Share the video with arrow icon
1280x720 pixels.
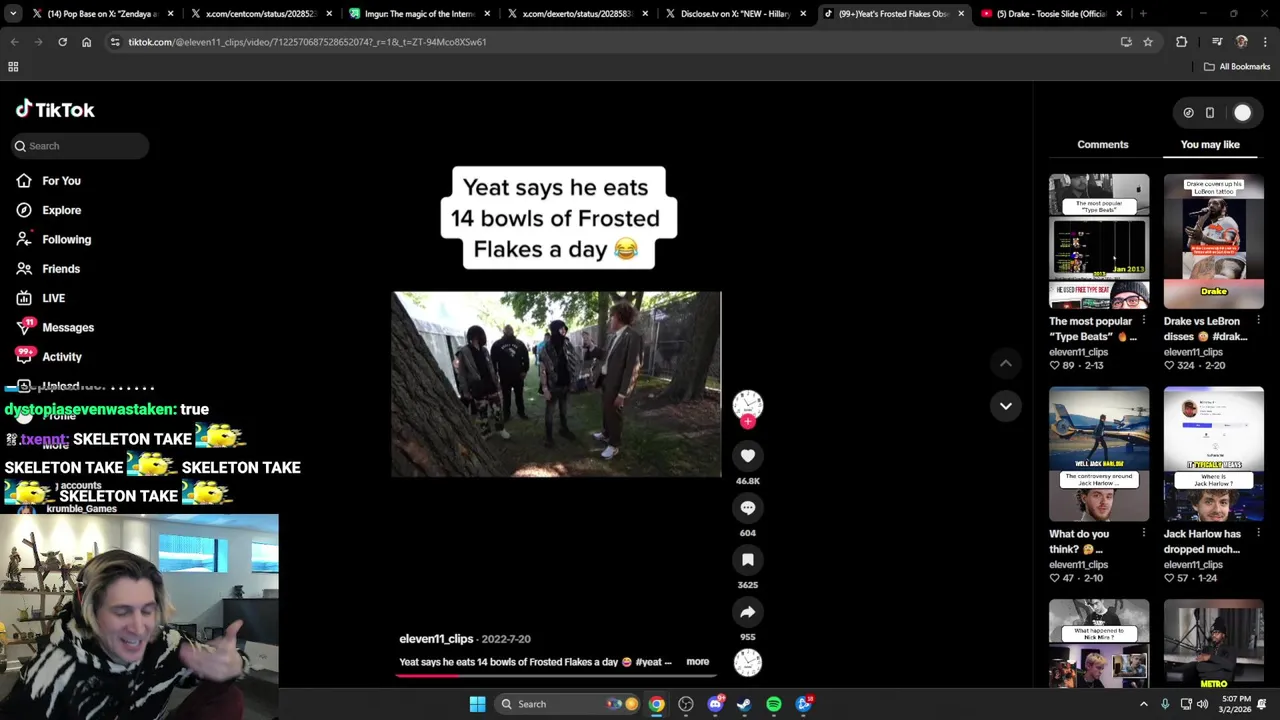point(747,612)
